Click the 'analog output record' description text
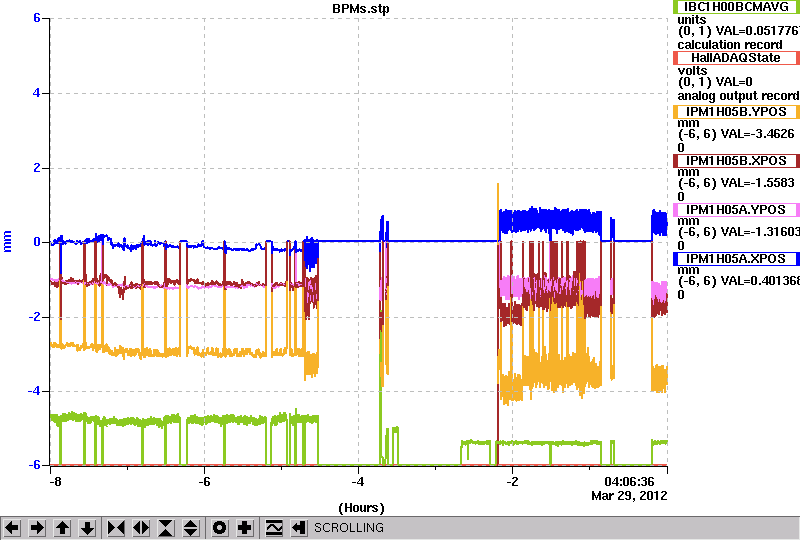 click(738, 96)
